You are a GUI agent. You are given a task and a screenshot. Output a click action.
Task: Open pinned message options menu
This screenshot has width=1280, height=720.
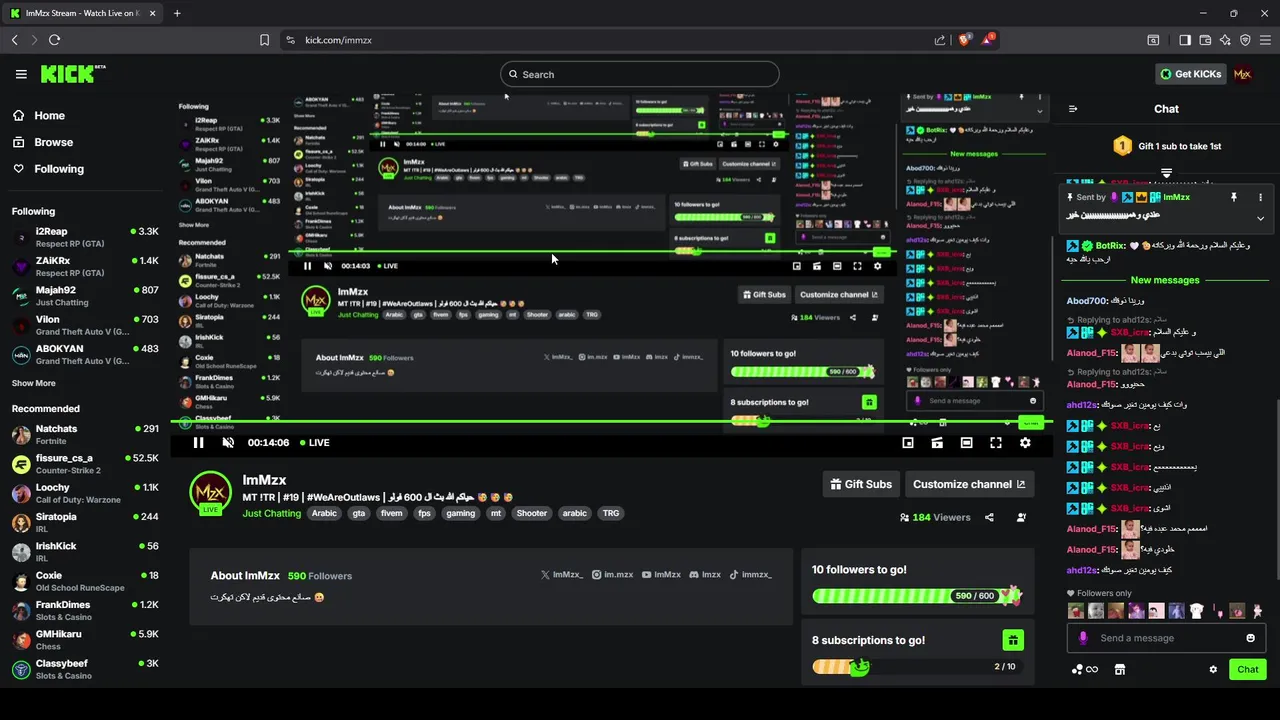click(x=1260, y=197)
